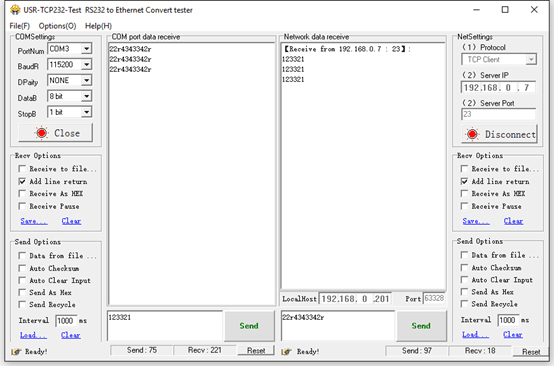The height and width of the screenshot is (366, 554).
Task: Open the BaudR 115200 dropdown
Action: (87, 64)
